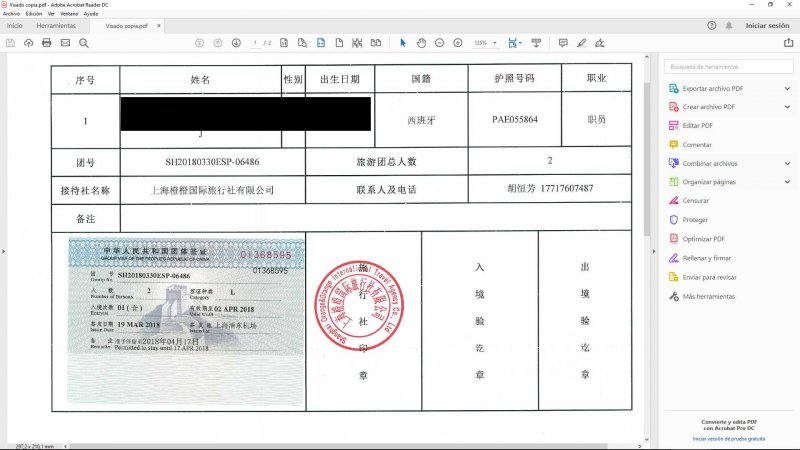The image size is (800, 450).
Task: Open the Edición menu
Action: [34, 14]
